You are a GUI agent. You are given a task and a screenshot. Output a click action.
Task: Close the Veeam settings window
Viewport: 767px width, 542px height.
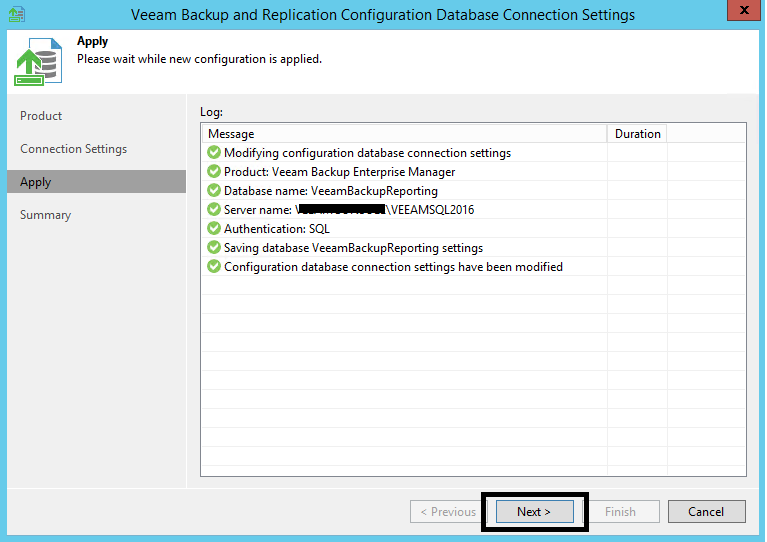click(x=744, y=10)
